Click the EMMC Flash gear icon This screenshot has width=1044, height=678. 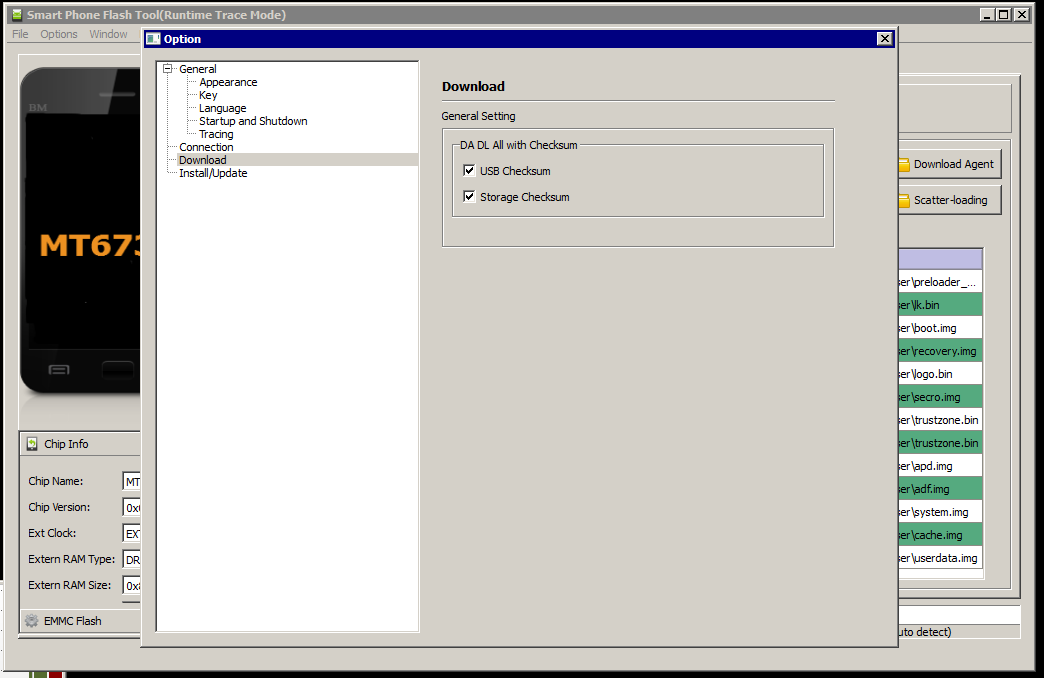pyautogui.click(x=31, y=621)
